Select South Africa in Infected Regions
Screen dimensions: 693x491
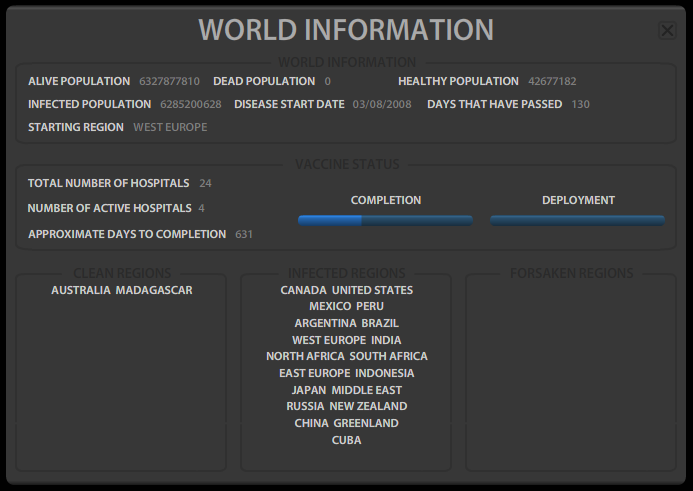(x=388, y=356)
